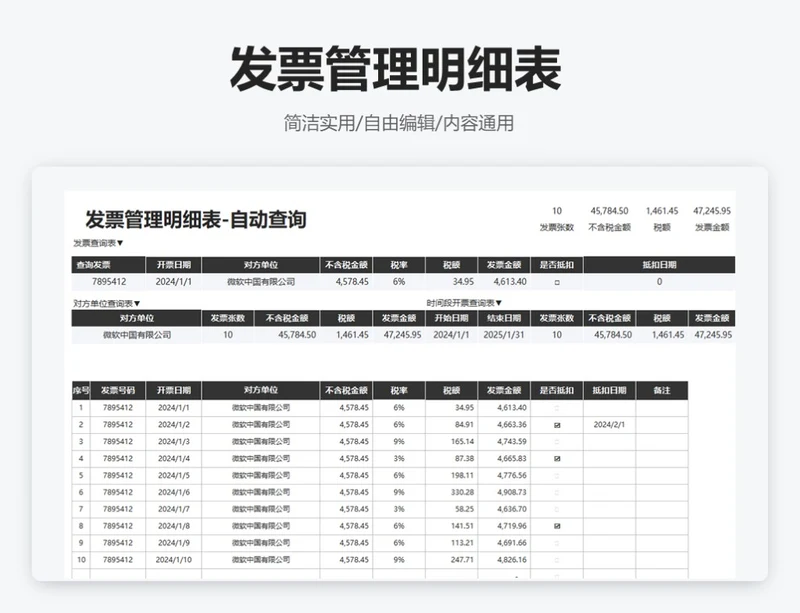
Task: Select the 抵扣日期 result cell showing 0
Action: tap(659, 282)
